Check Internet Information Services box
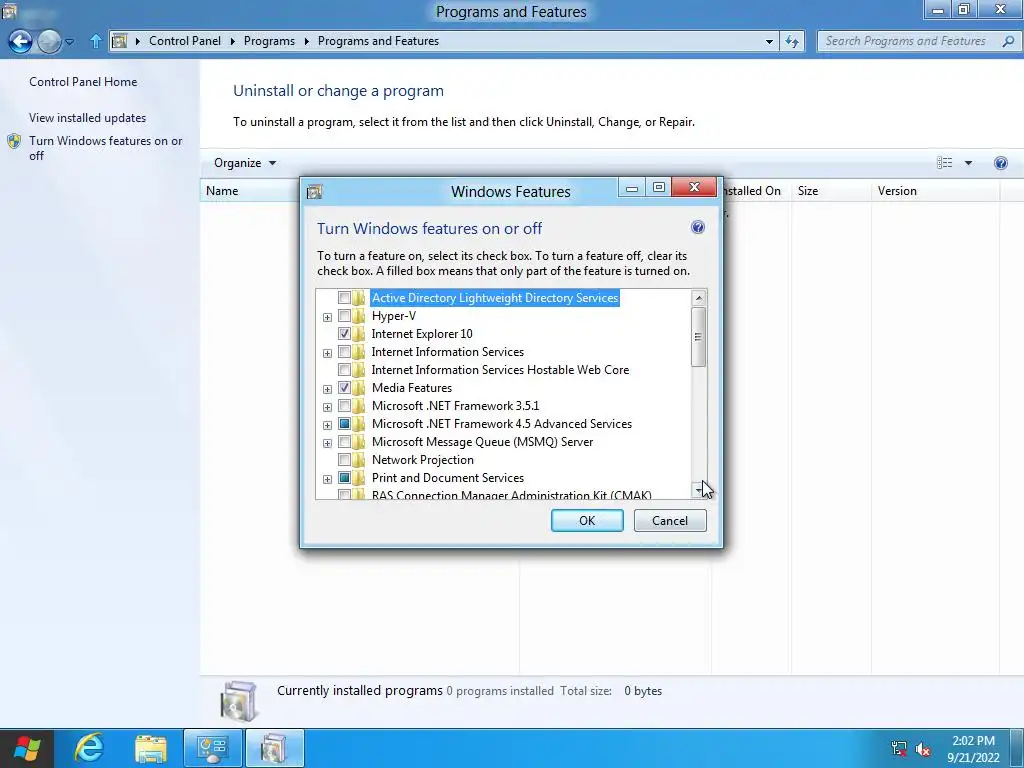This screenshot has width=1024, height=768. 344,352
